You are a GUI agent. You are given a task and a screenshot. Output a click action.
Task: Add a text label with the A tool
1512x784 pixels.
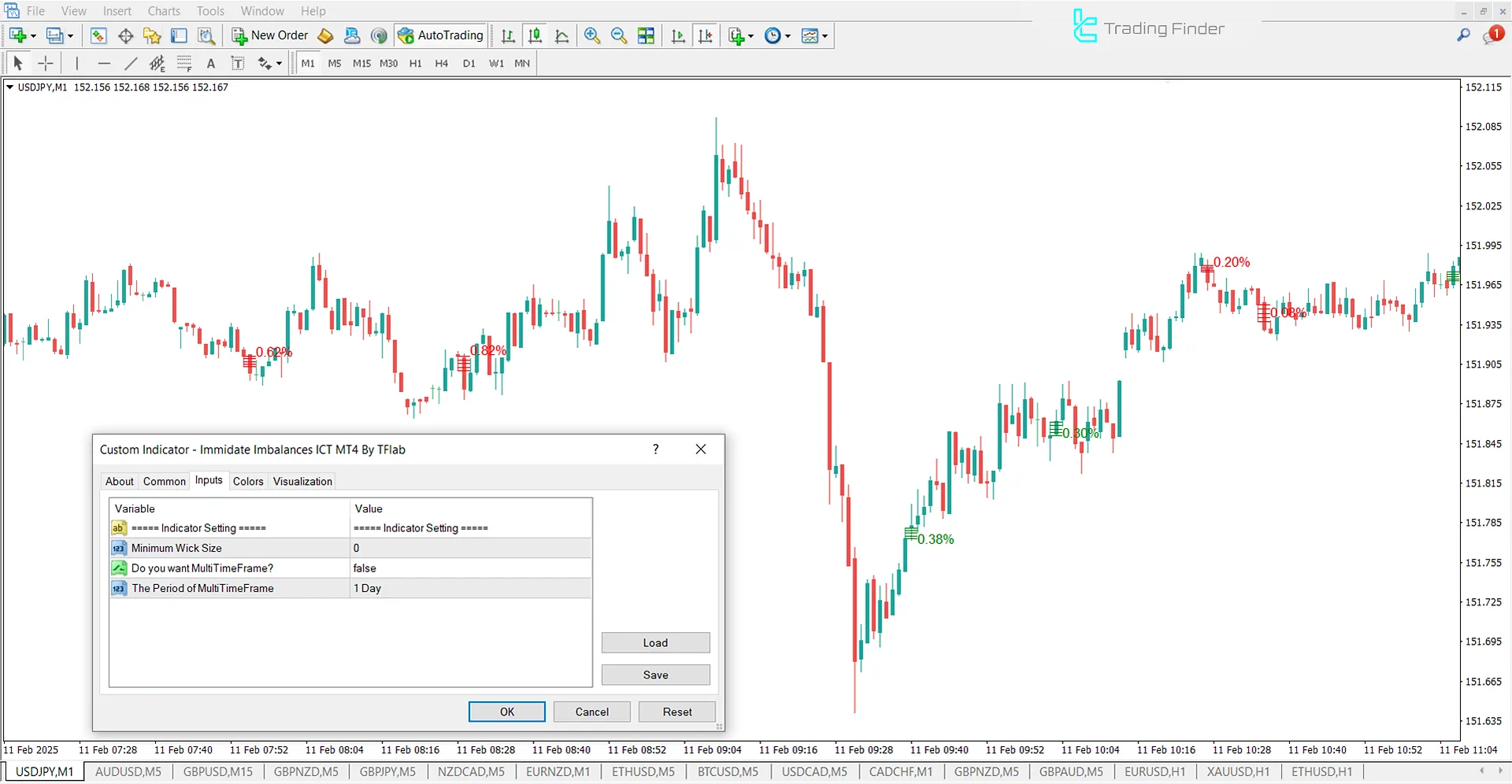coord(210,63)
